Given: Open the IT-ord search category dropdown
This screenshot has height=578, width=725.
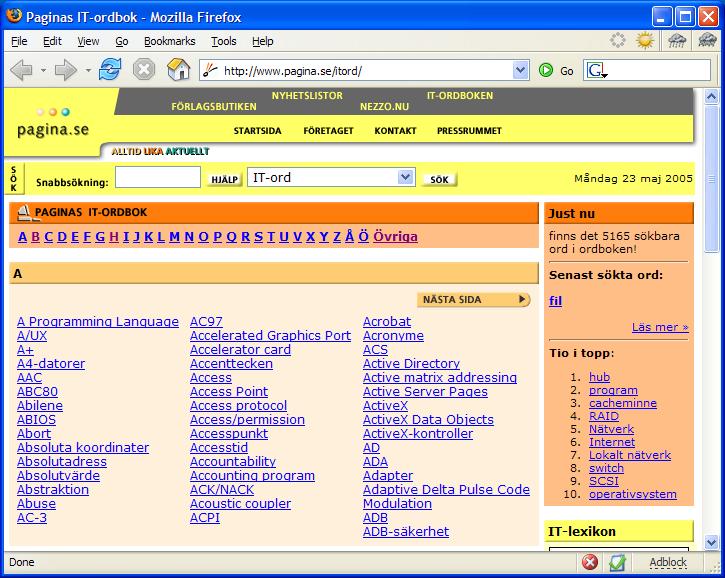Looking at the screenshot, I should click(x=405, y=177).
